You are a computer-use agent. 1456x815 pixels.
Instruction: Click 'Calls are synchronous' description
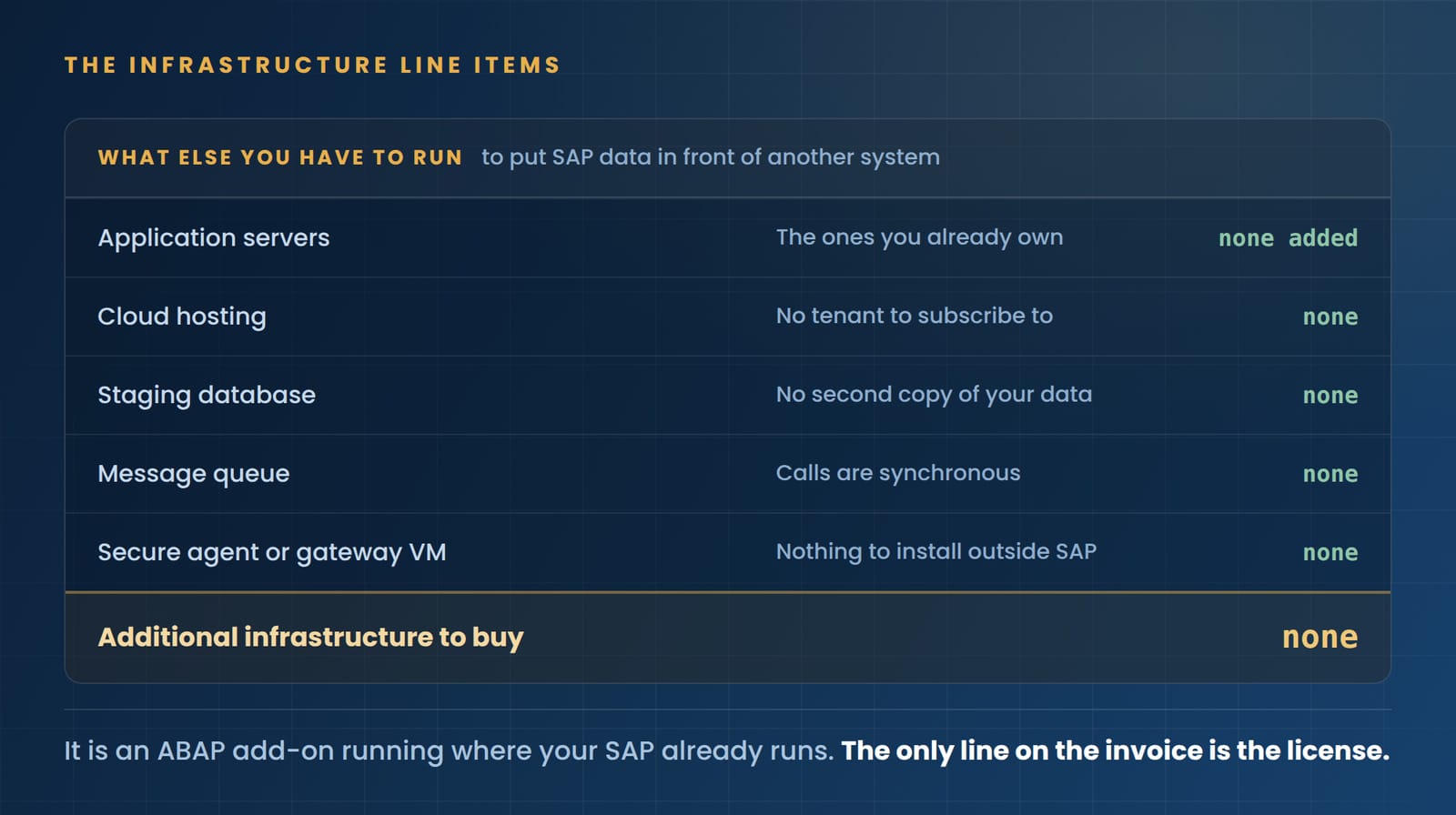tap(898, 473)
